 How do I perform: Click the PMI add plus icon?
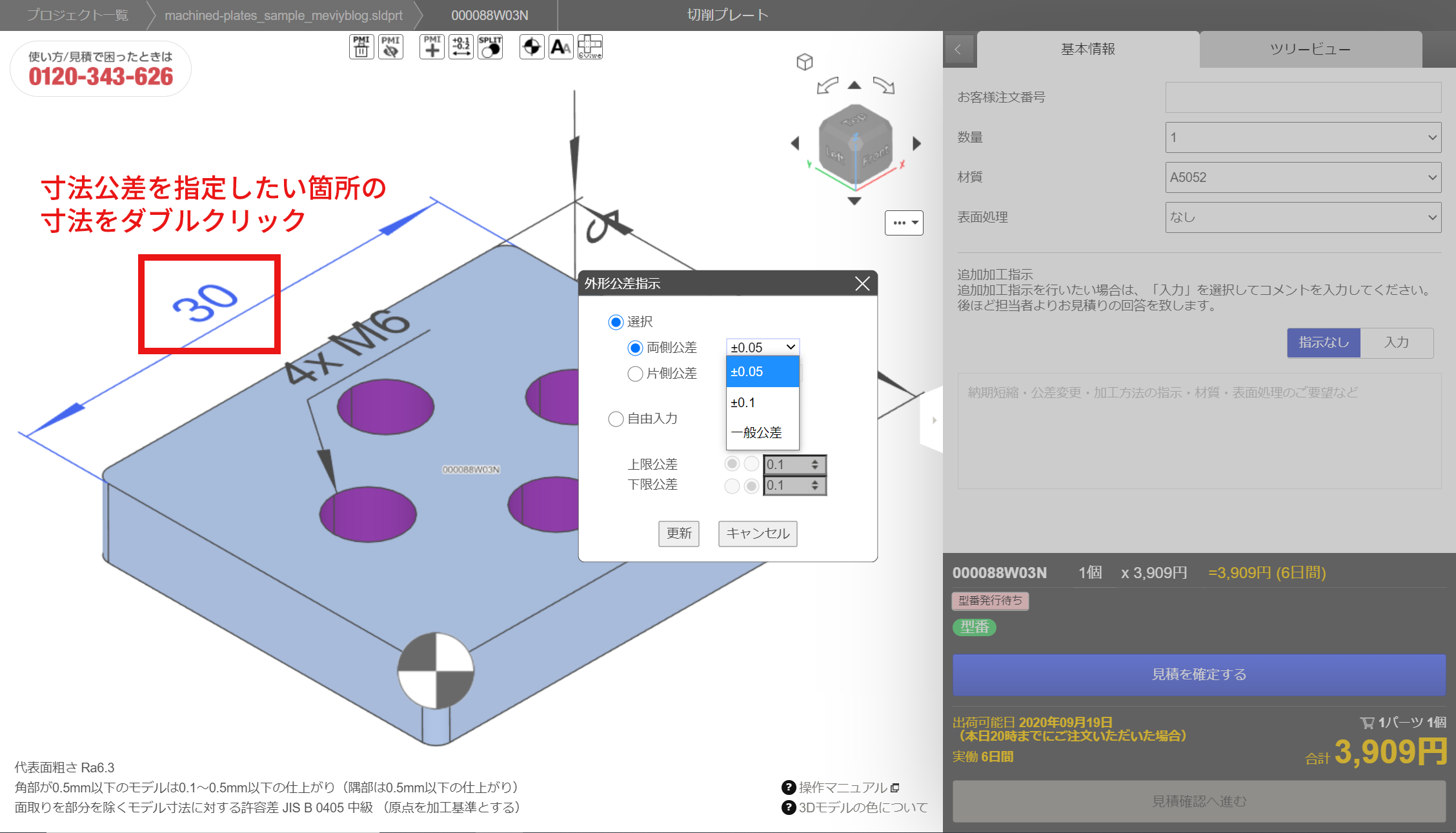coord(432,47)
